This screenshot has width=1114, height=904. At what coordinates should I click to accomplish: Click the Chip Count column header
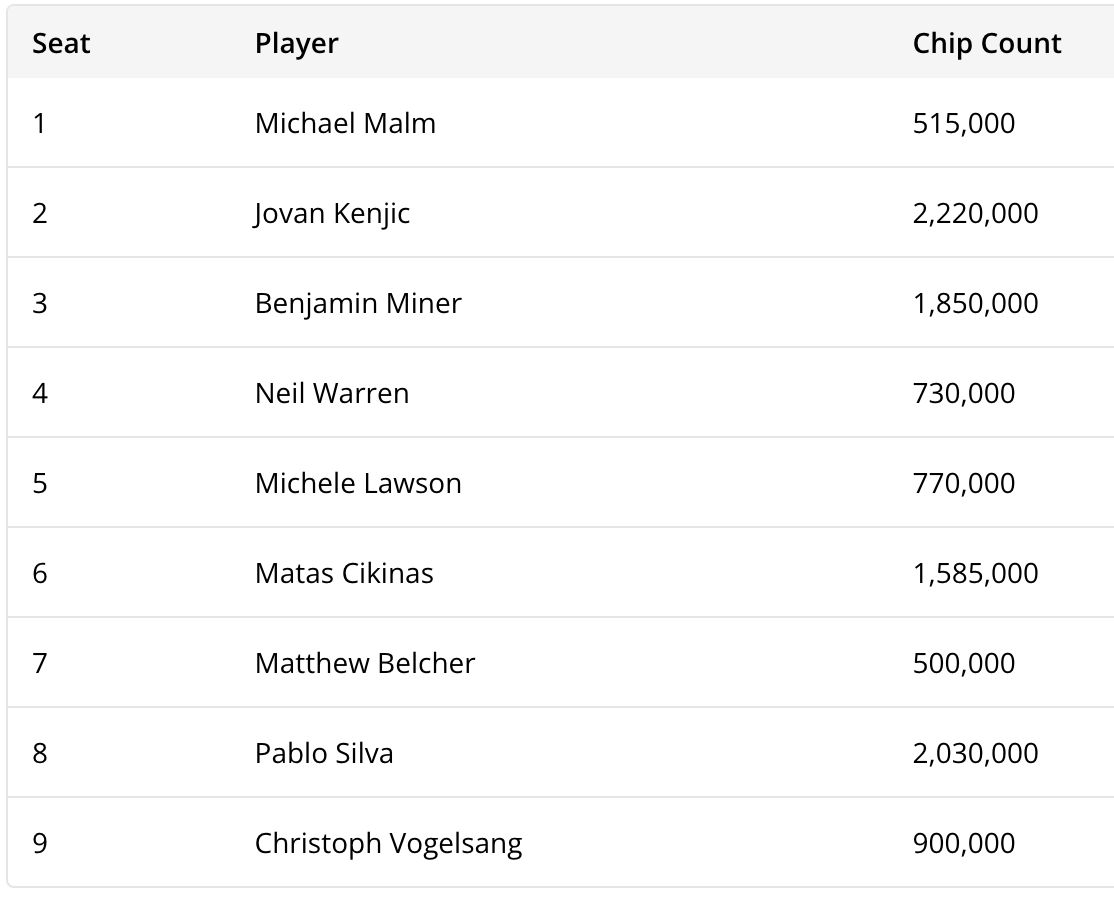click(x=986, y=44)
